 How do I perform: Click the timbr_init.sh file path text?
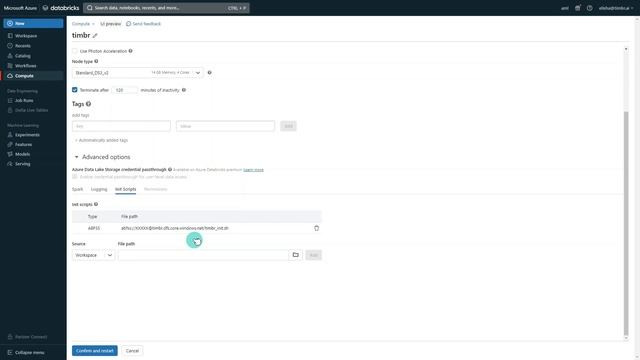click(175, 228)
